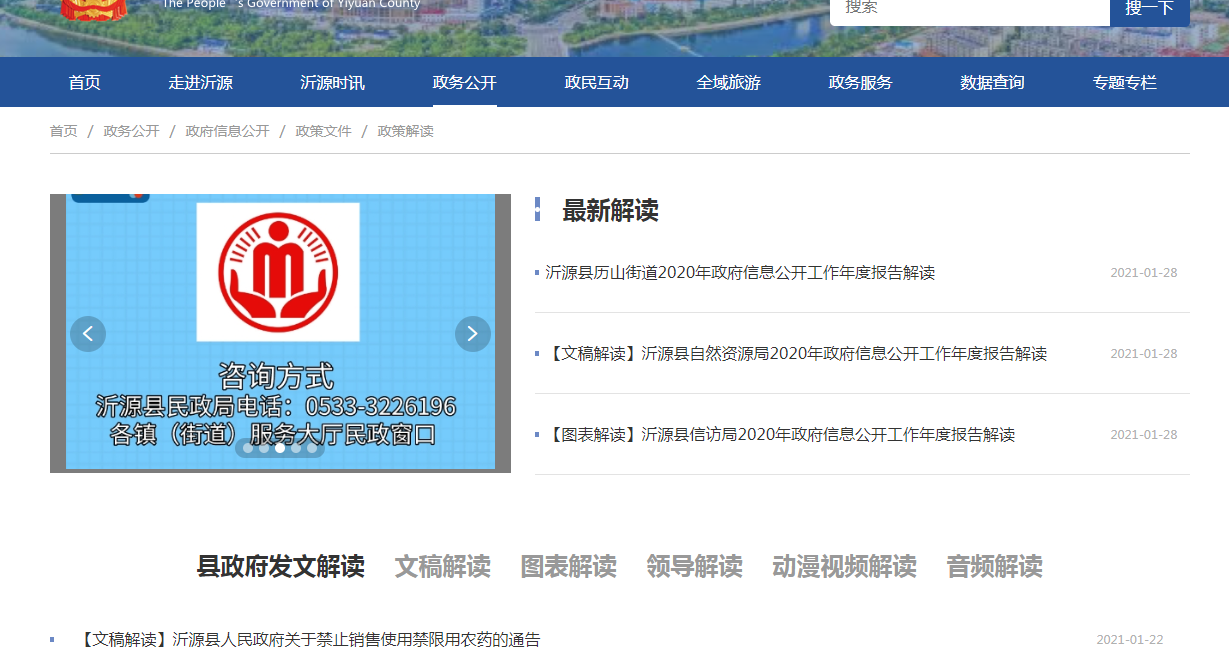Open 沂源县历山街道2020年 annual report article

[740, 273]
